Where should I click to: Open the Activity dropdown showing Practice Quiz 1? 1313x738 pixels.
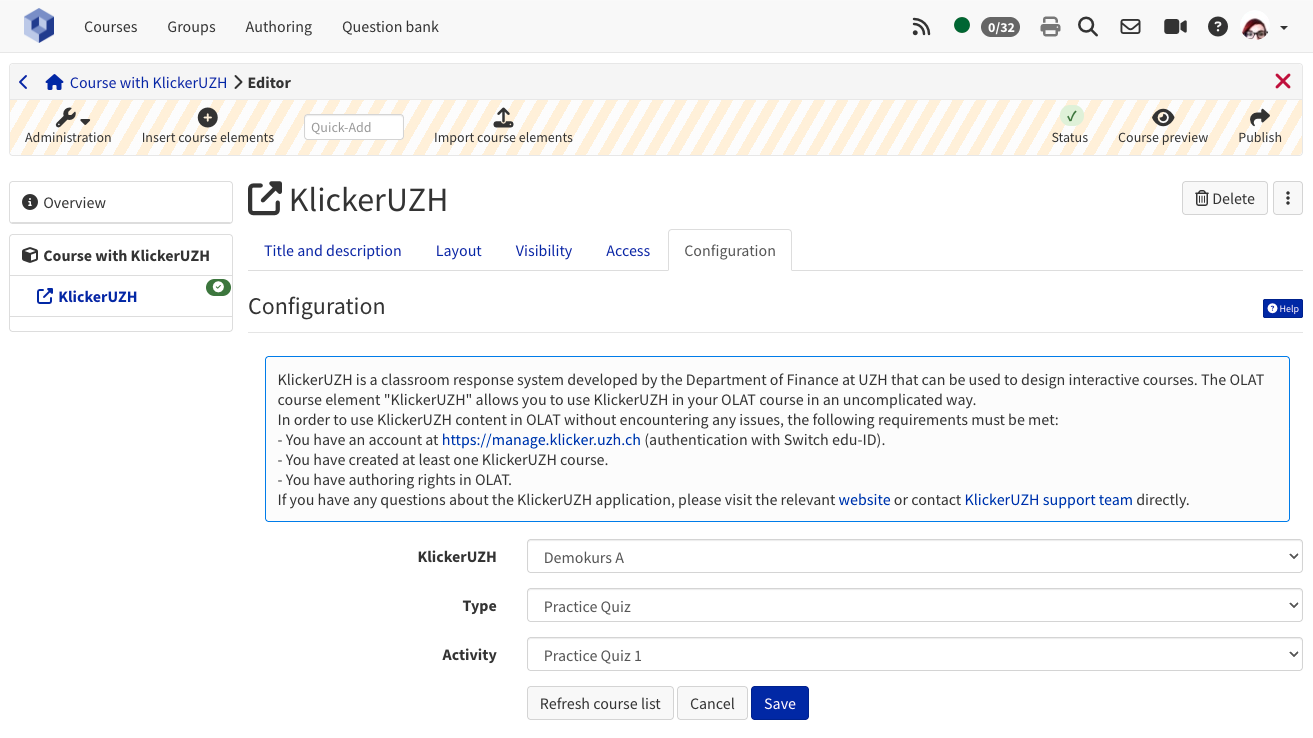click(912, 654)
